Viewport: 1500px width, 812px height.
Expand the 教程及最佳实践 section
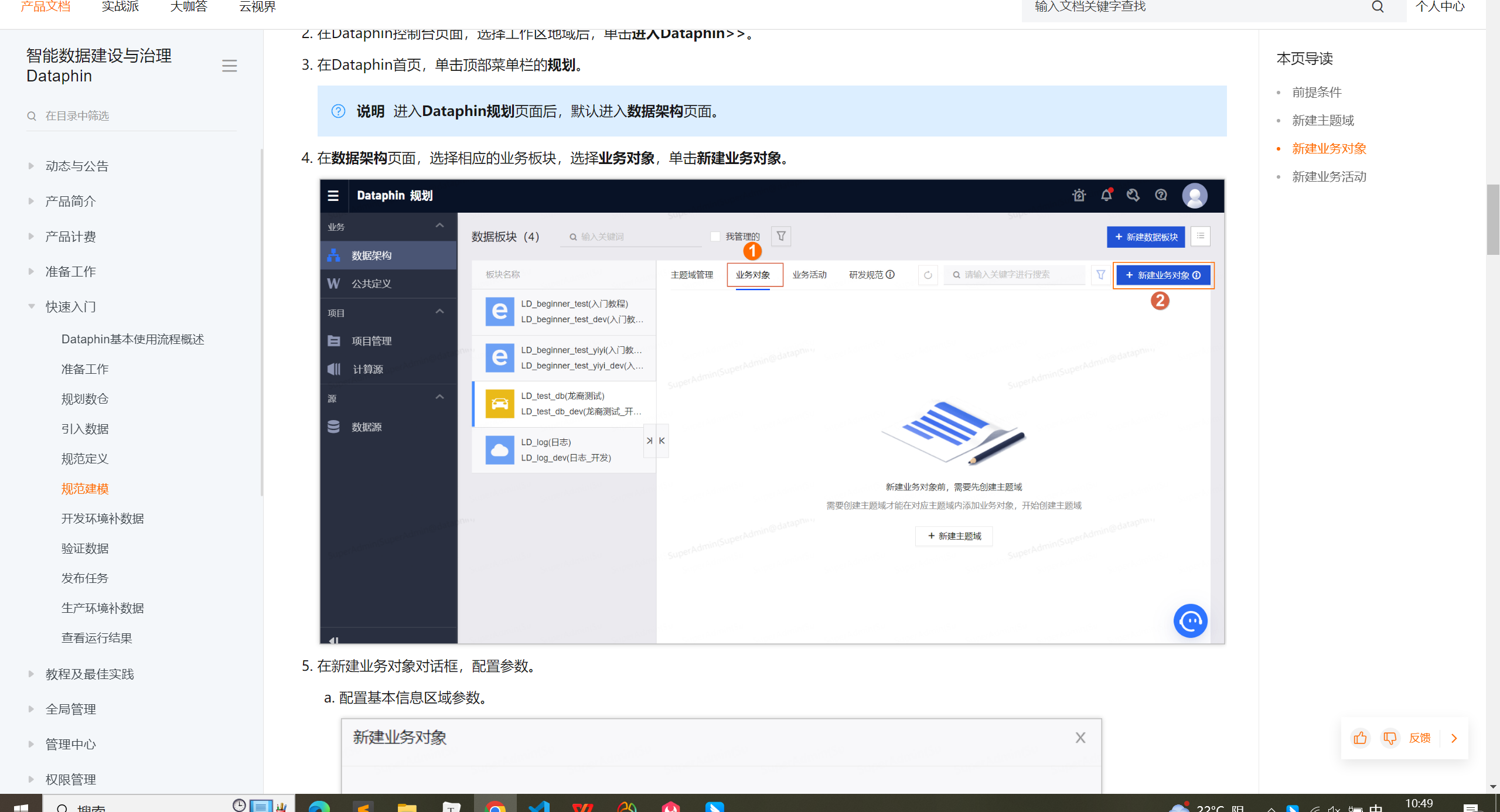tap(31, 674)
